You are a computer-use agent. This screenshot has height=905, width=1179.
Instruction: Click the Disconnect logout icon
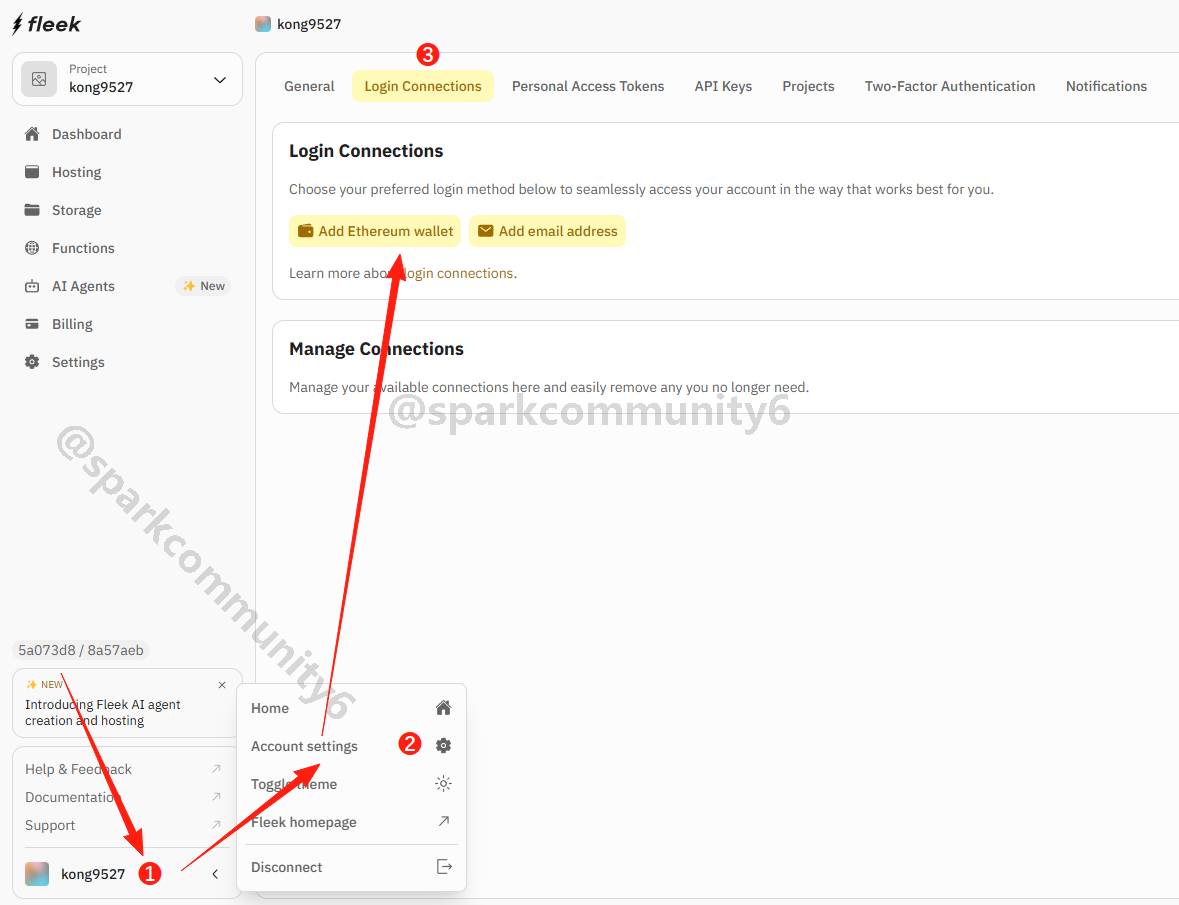(444, 867)
